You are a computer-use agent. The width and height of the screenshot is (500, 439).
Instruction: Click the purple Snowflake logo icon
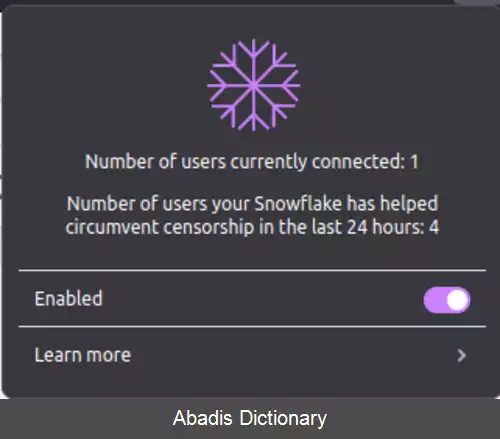click(254, 85)
